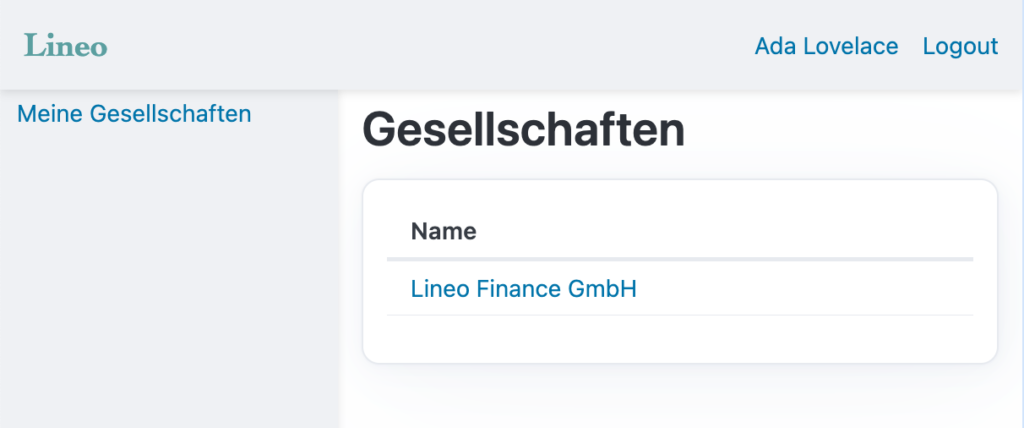The height and width of the screenshot is (428, 1024).
Task: Click the Name column header
Action: [x=443, y=232]
